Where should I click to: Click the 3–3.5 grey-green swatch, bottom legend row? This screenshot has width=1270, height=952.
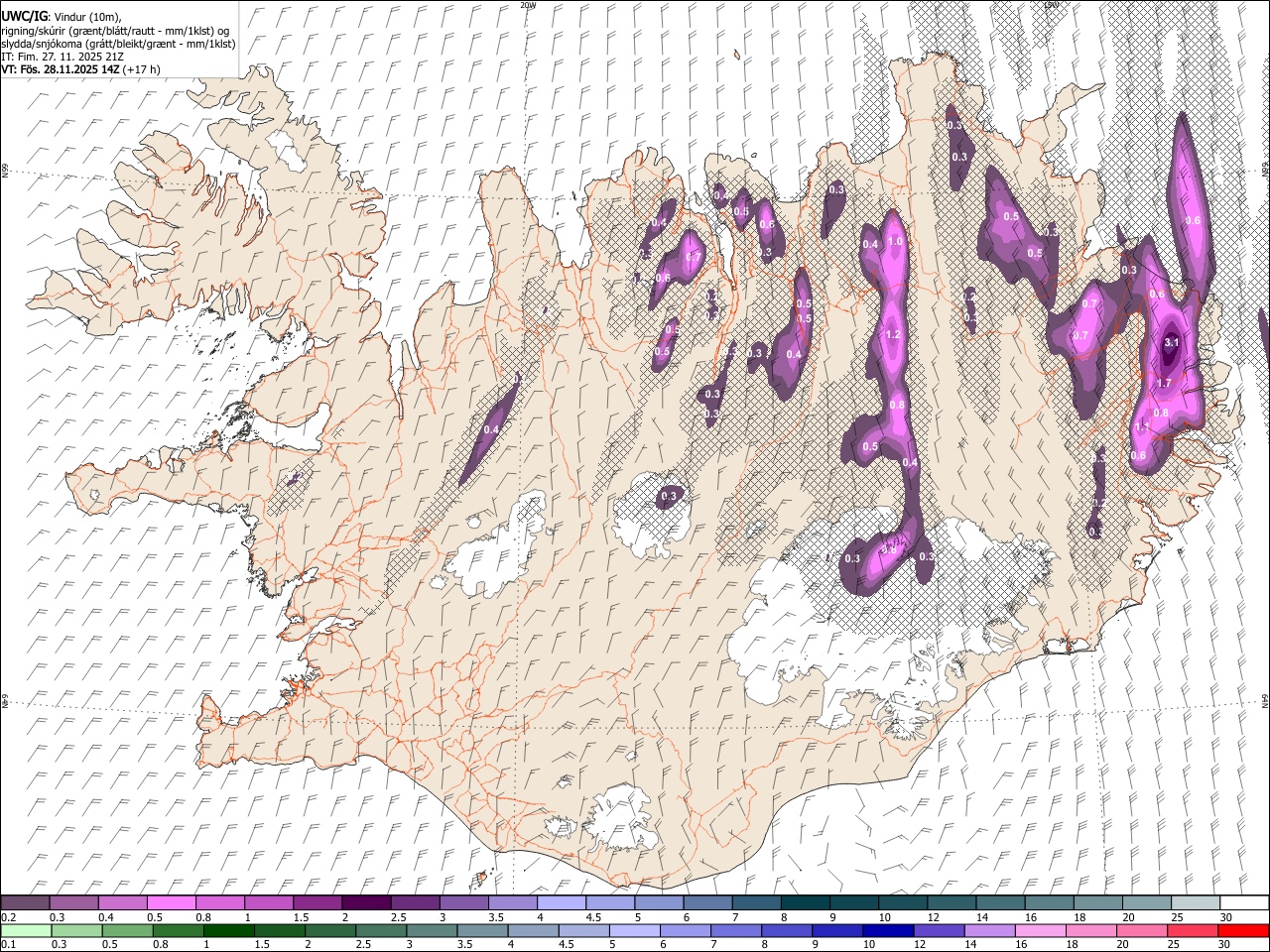pyautogui.click(x=432, y=930)
